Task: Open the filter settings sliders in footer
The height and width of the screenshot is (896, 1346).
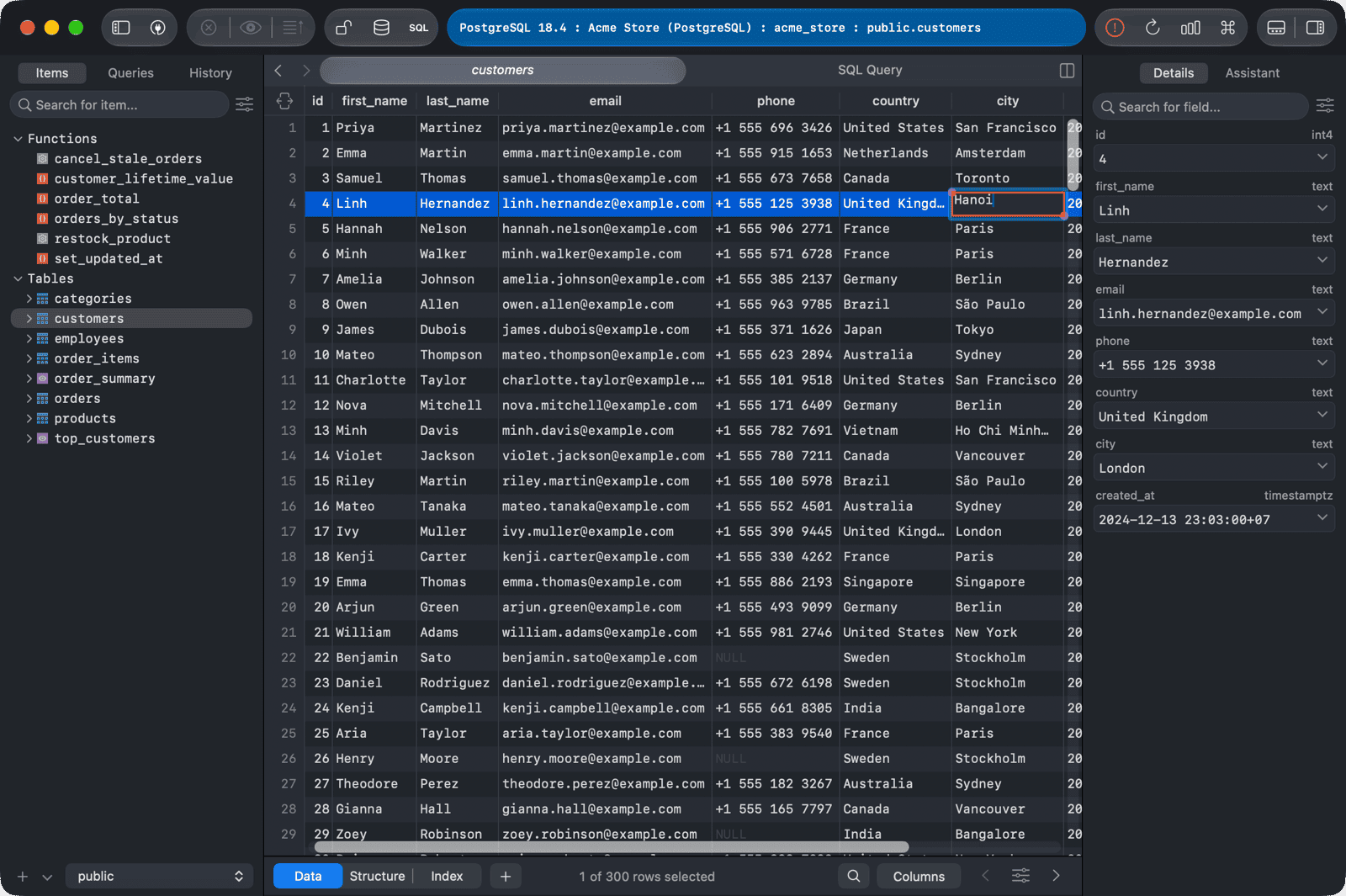Action: click(x=1020, y=876)
